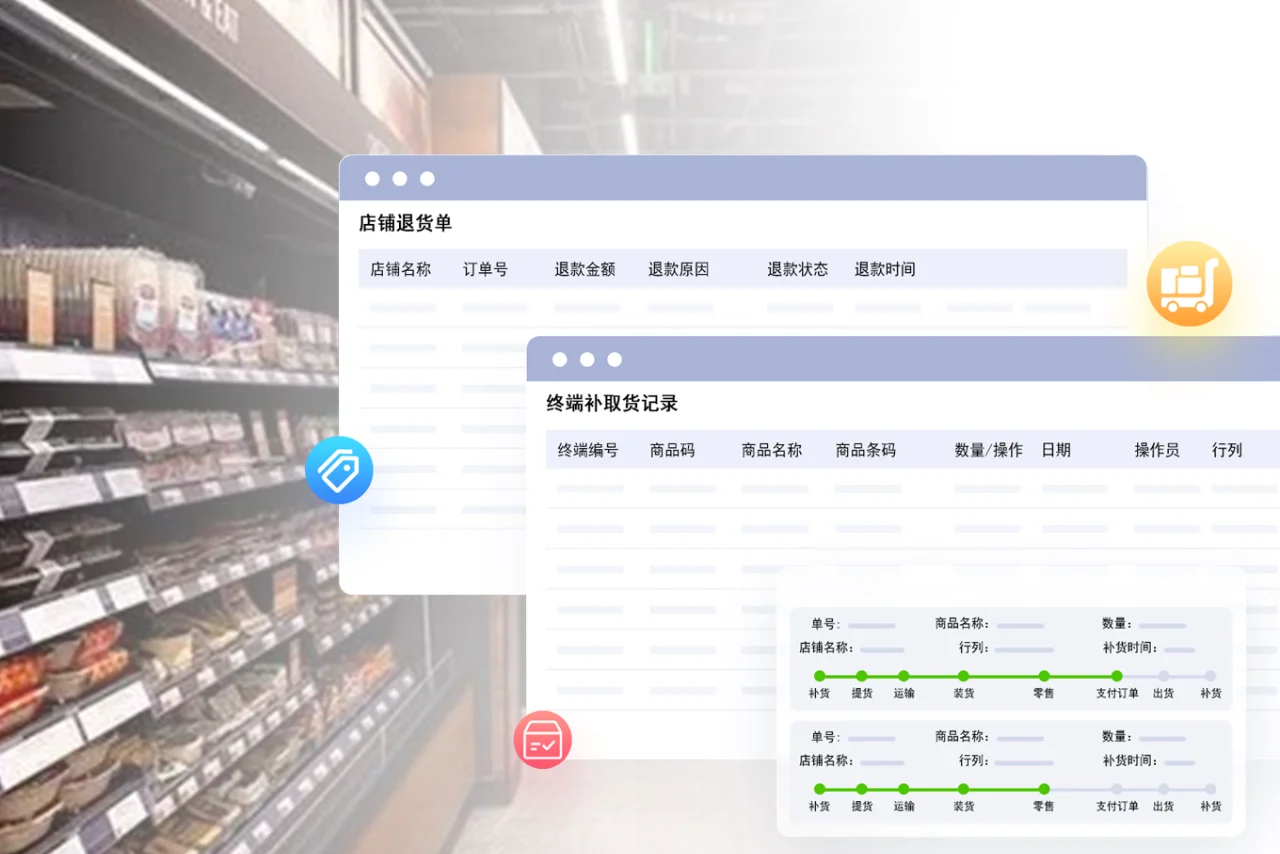This screenshot has width=1280, height=854.
Task: Click the leftmost title bar dot of 店铺退货单 window
Action: 372,178
